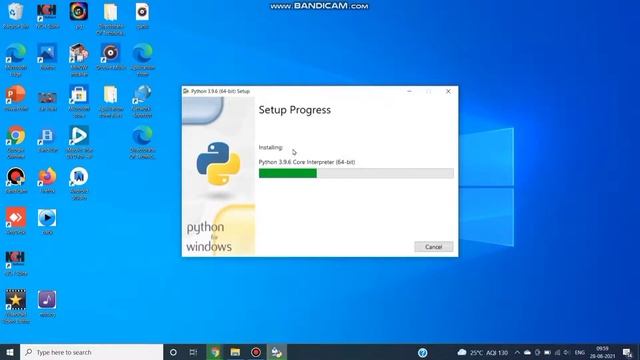Image resolution: width=640 pixels, height=360 pixels.
Task: Click the Python installer taskbar button
Action: [x=276, y=352]
